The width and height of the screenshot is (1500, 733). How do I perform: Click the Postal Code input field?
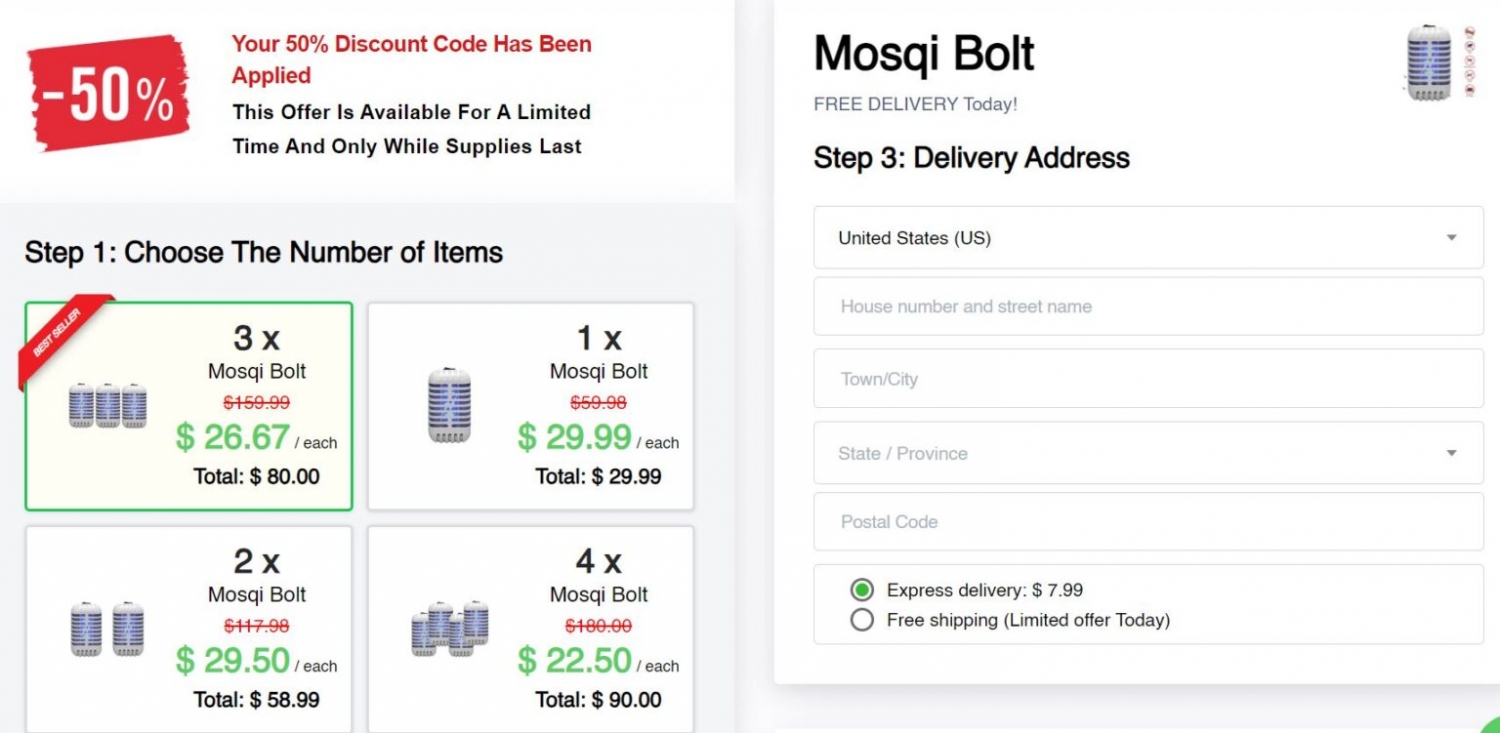[x=1148, y=522]
